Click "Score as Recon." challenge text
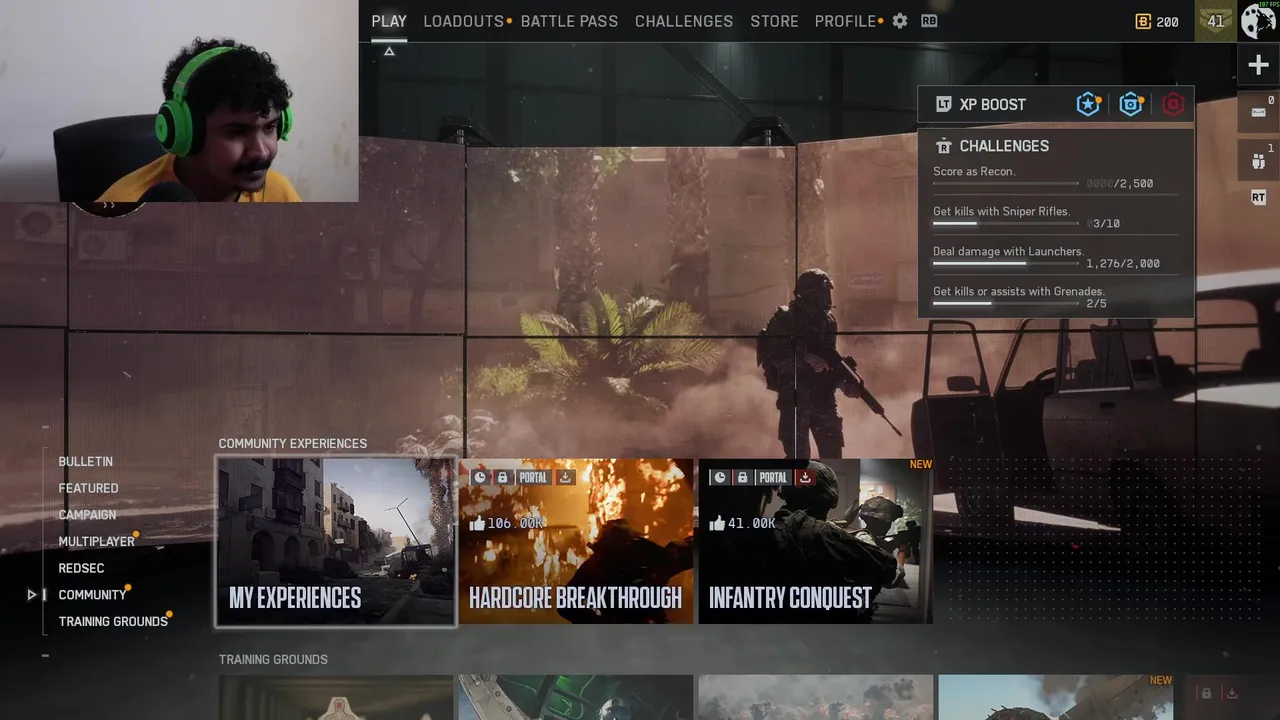 tap(974, 172)
